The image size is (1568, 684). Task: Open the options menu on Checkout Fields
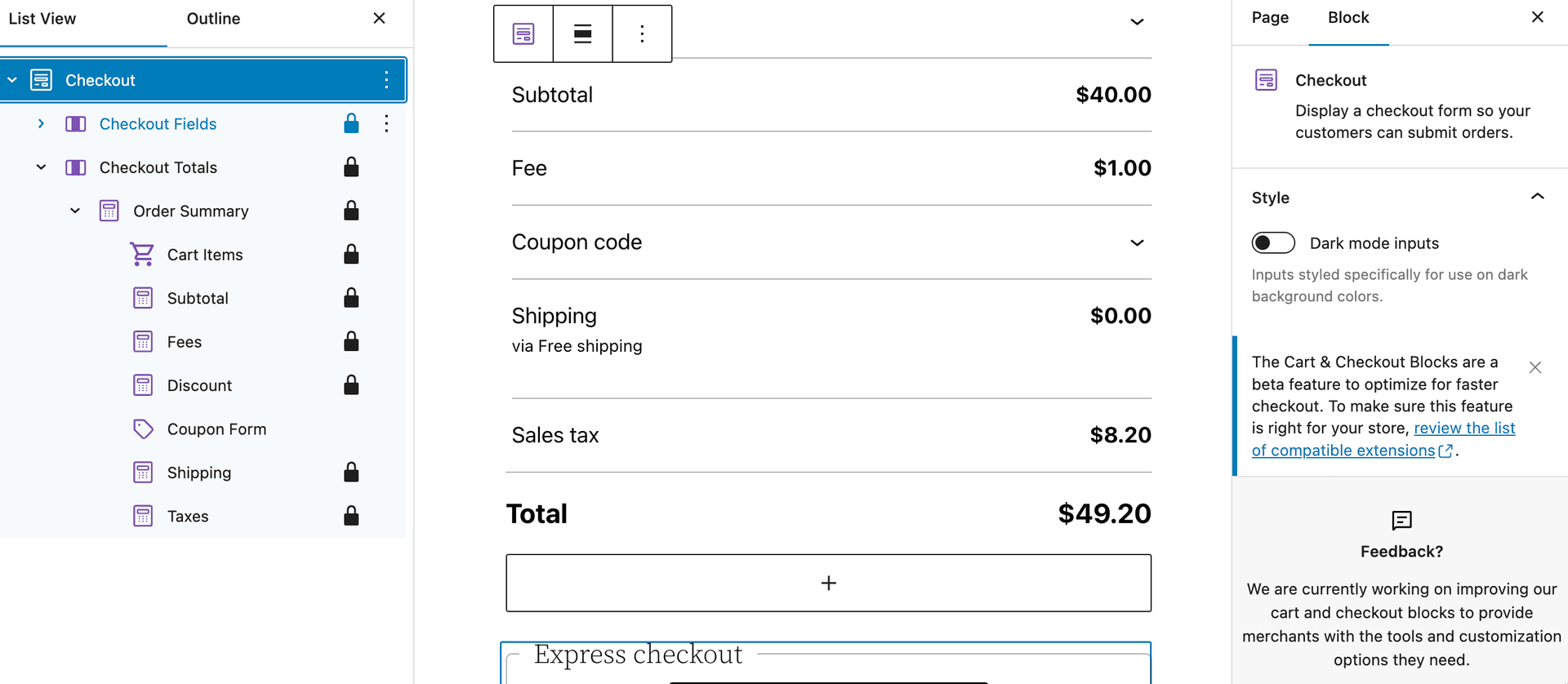click(385, 123)
